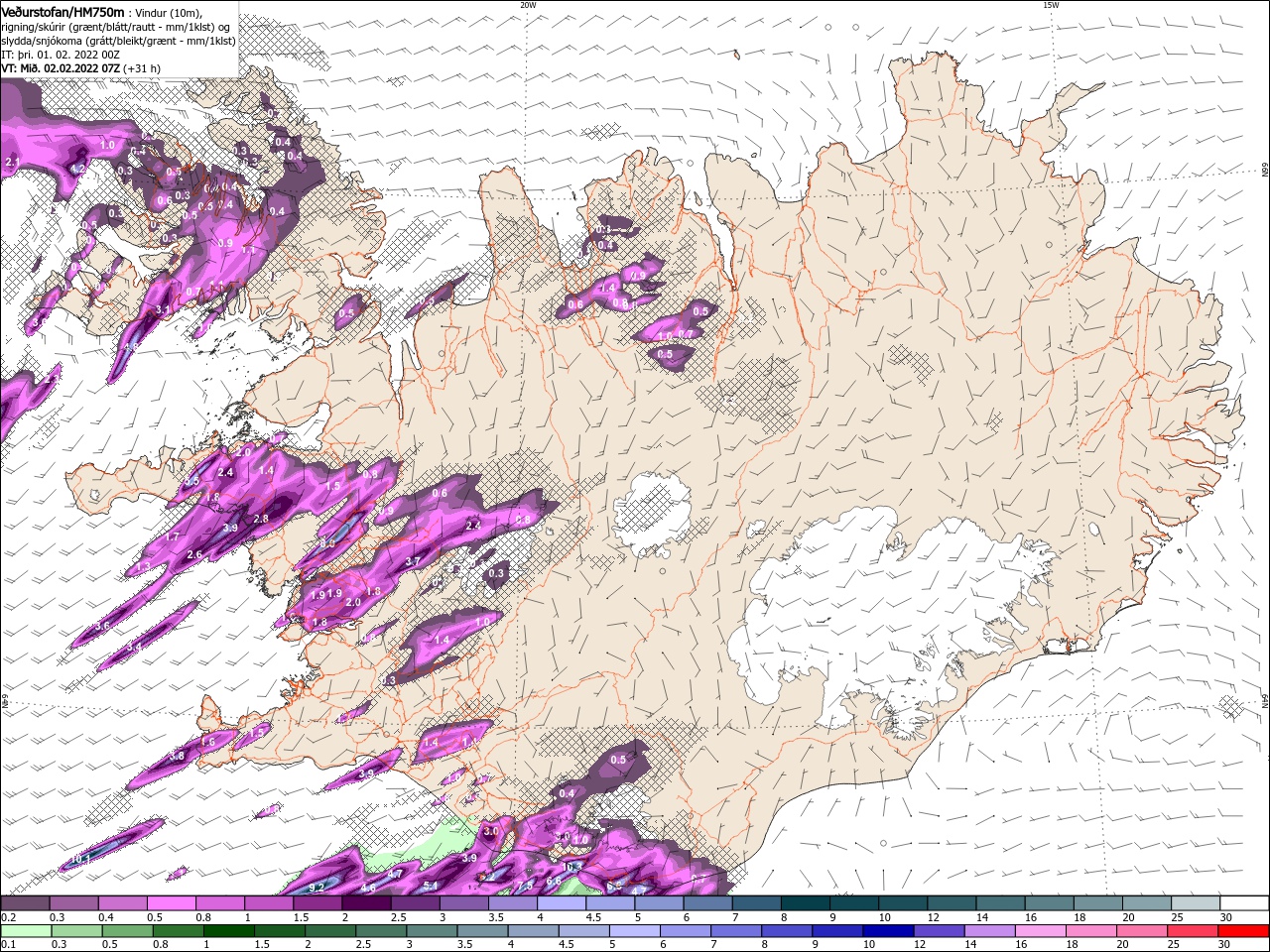Viewport: 1270px width, 952px height.
Task: Select the 2.5–3 grey-green rain swatch
Action: click(x=382, y=931)
